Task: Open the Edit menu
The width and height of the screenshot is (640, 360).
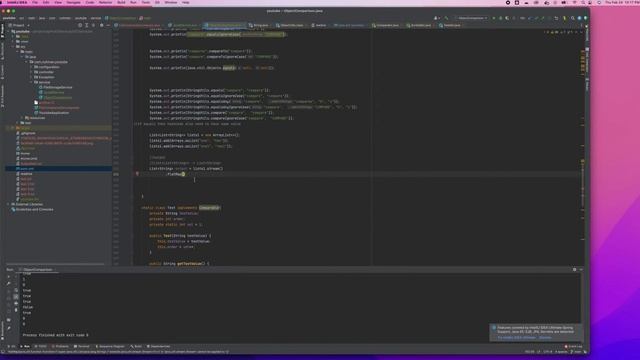Action: click(x=46, y=2)
